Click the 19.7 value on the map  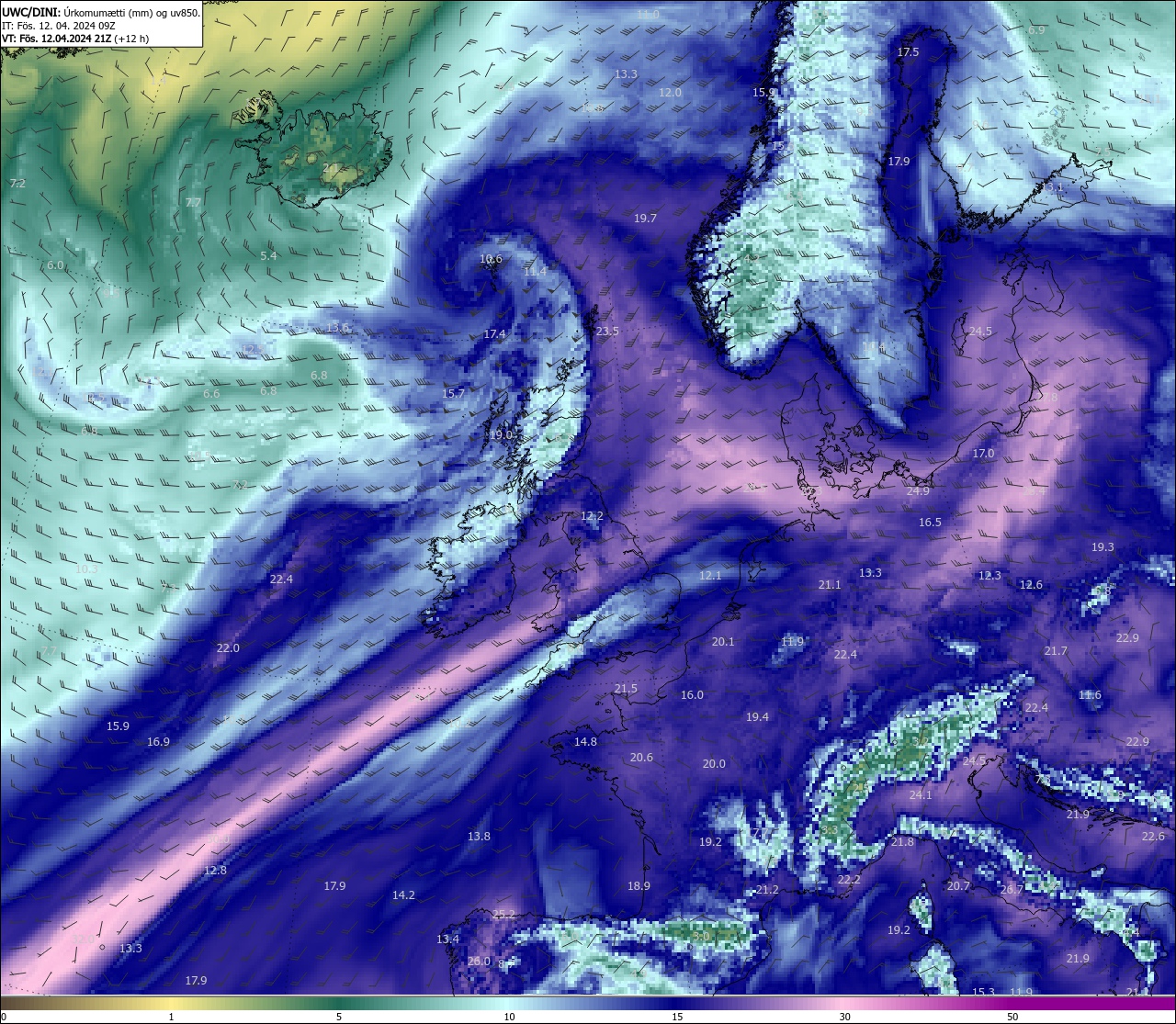tap(646, 219)
